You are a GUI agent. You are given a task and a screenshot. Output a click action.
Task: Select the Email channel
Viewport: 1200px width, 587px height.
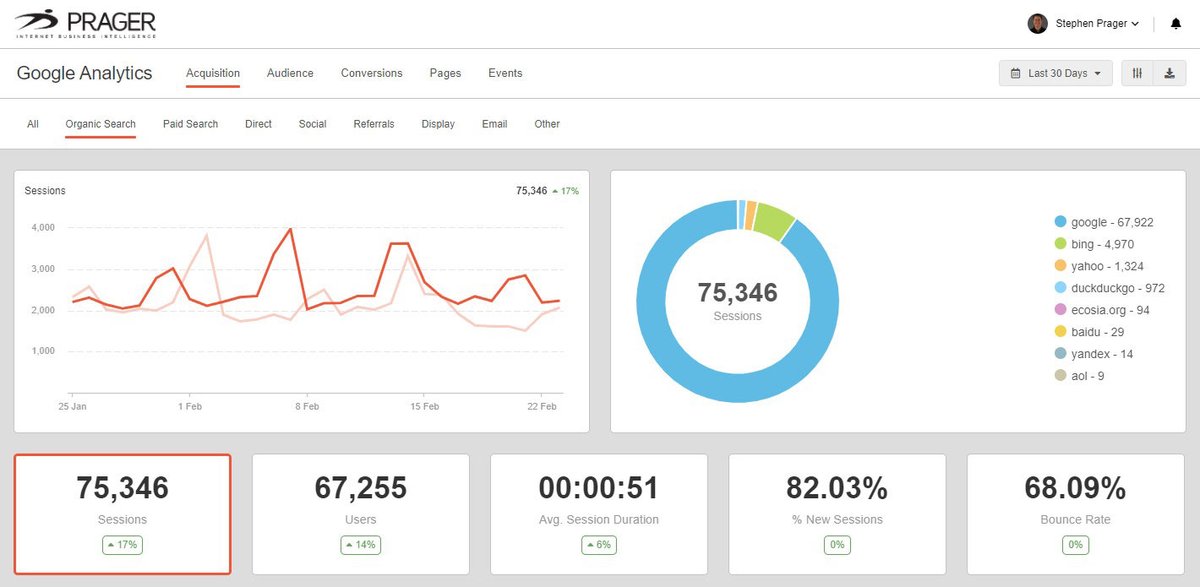tap(494, 124)
